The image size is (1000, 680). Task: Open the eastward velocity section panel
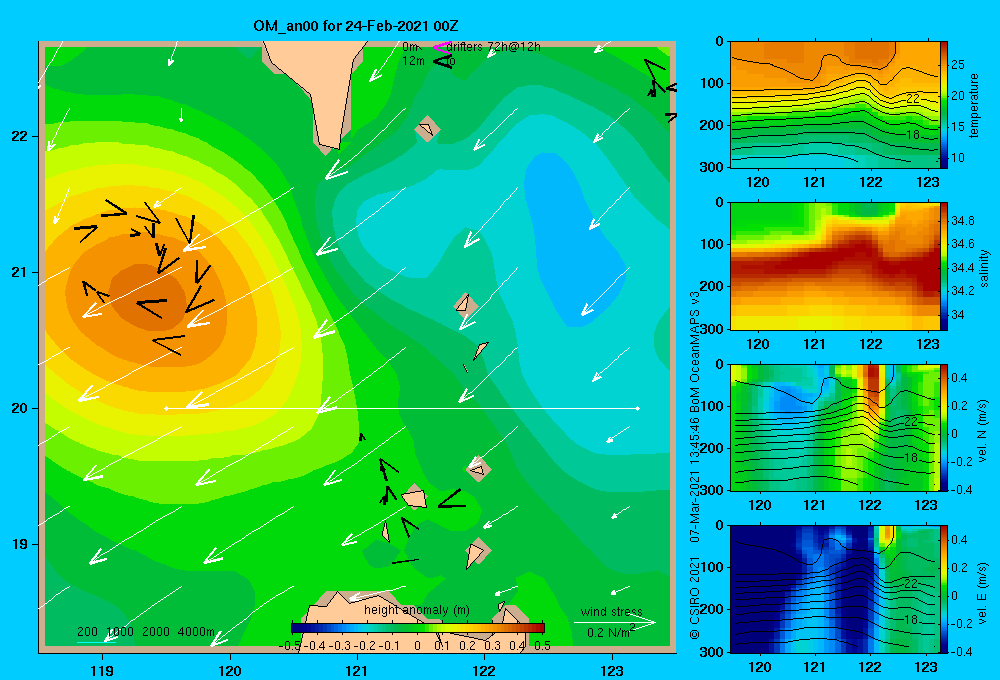835,589
